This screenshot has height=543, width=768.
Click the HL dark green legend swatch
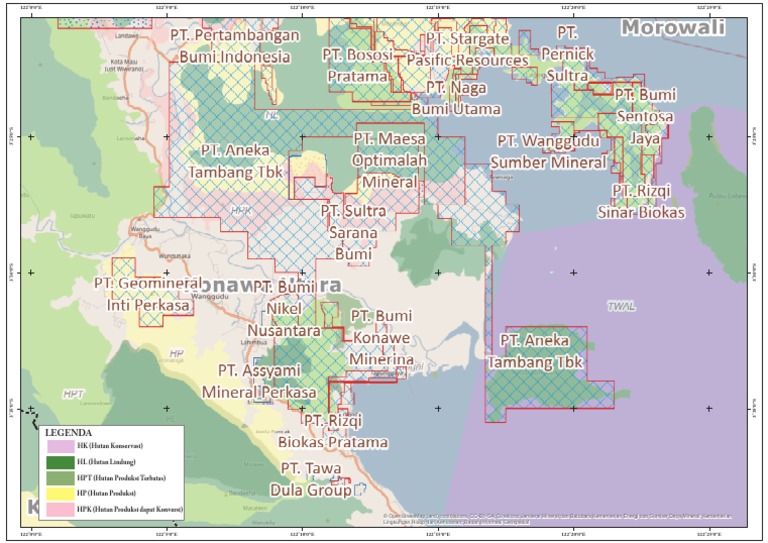(x=61, y=462)
